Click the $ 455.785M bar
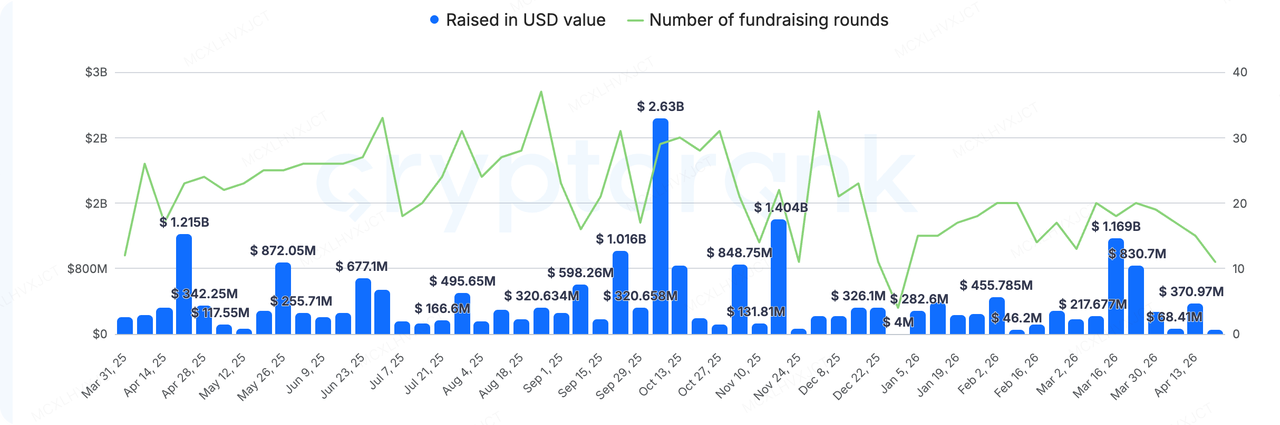The height and width of the screenshot is (425, 1280). [x=997, y=315]
